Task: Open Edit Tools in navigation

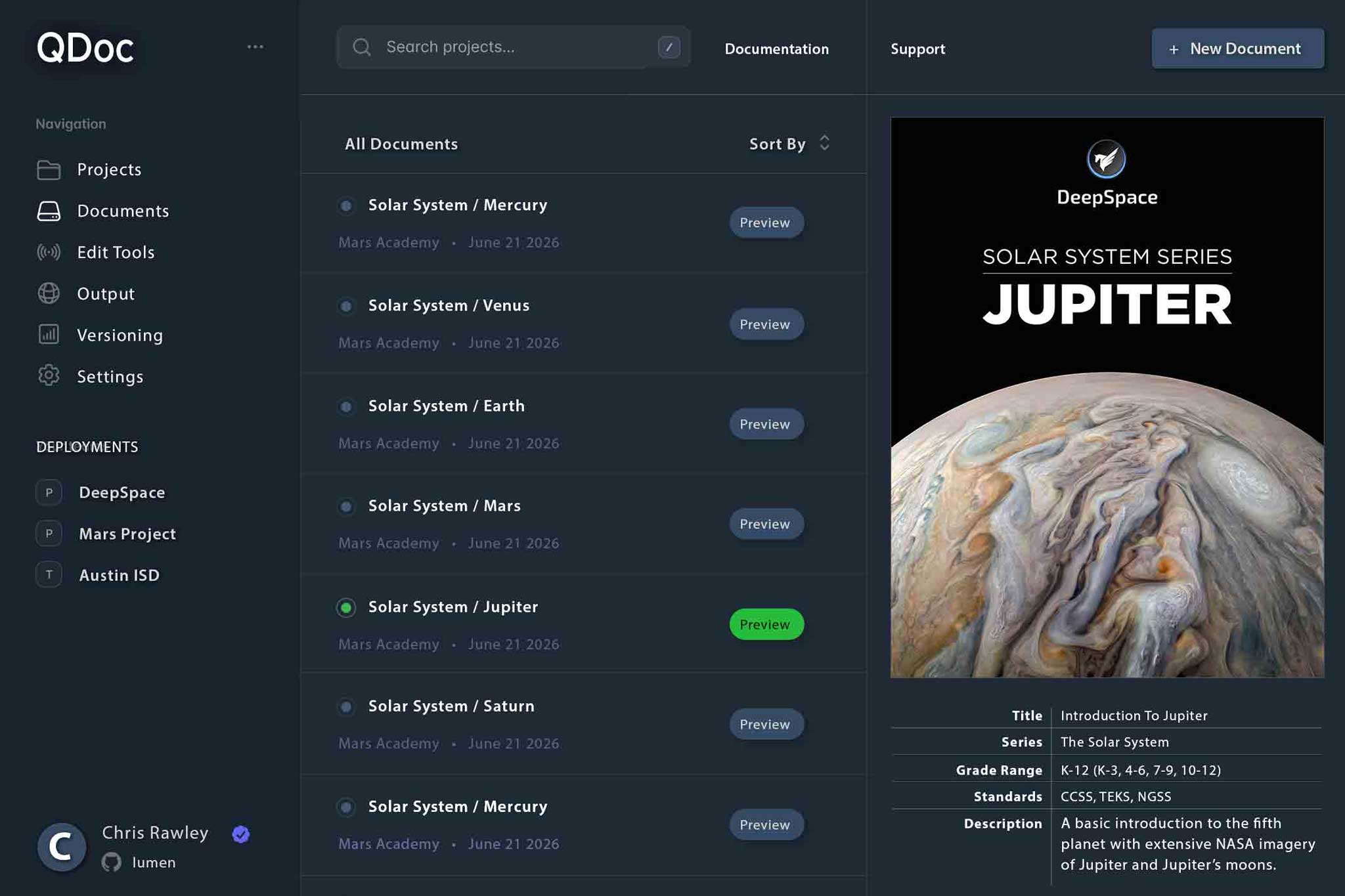Action: click(116, 252)
